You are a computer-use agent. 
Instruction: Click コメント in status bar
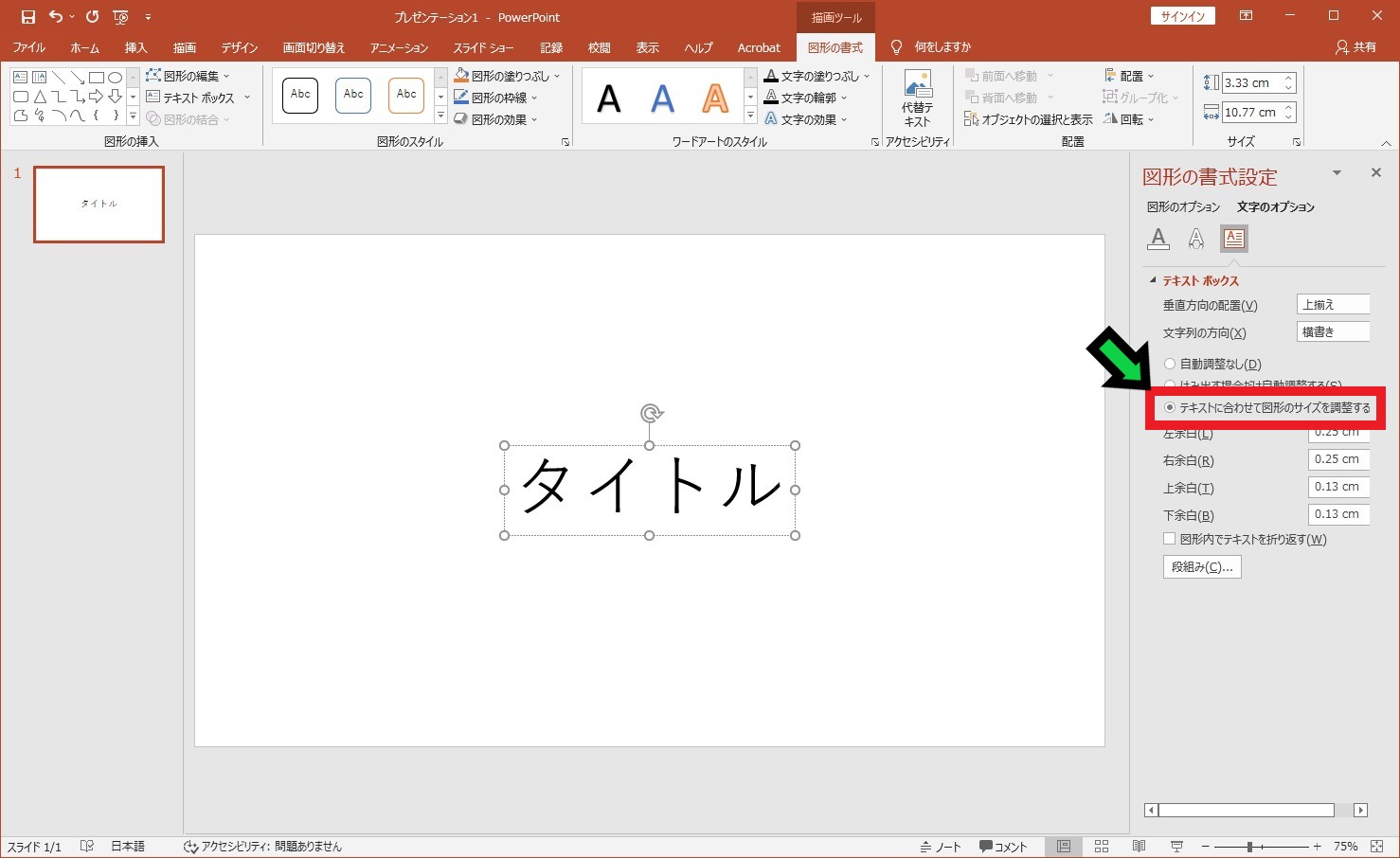point(1003,847)
